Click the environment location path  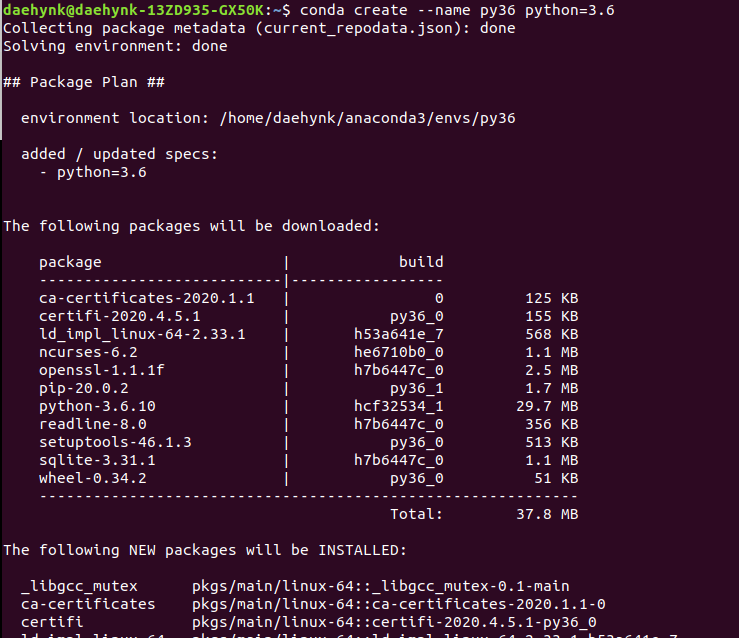pos(368,118)
